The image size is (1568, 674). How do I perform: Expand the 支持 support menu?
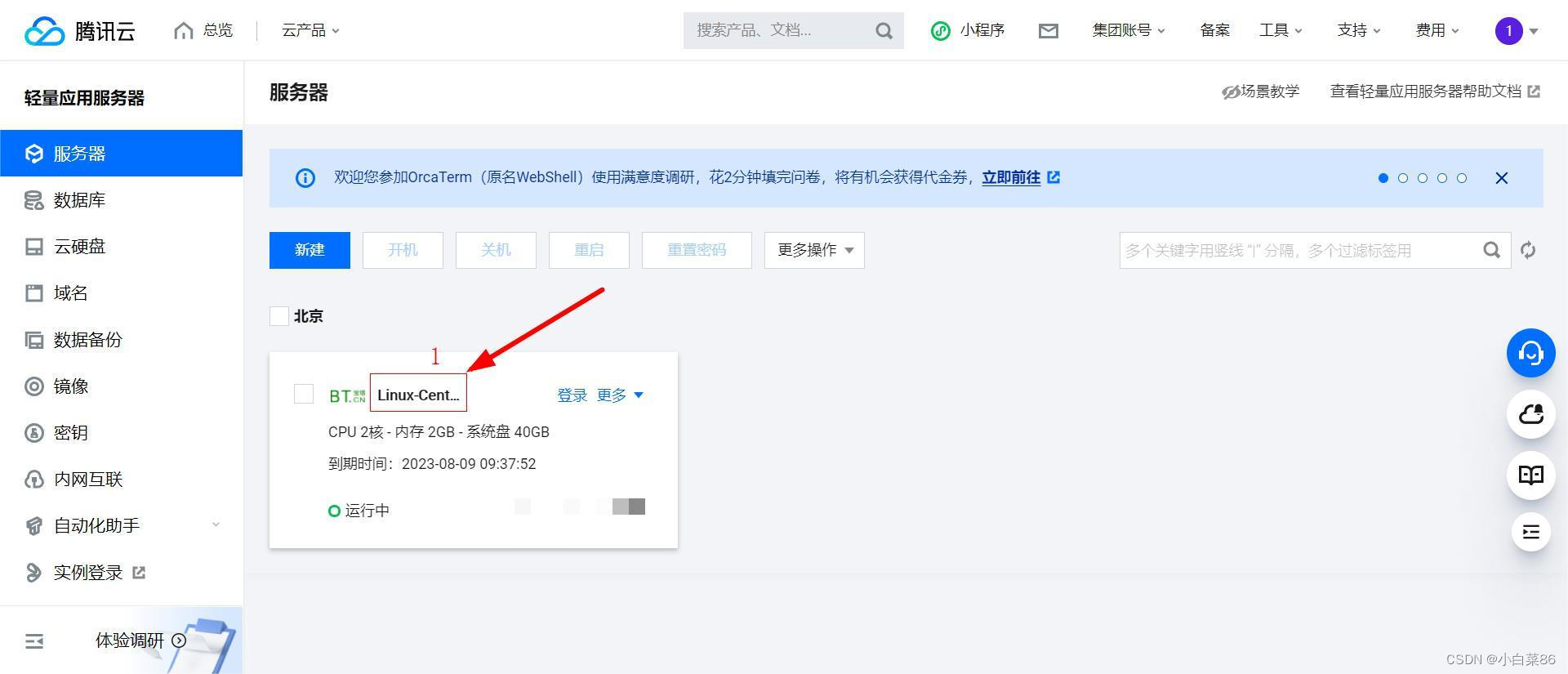[1359, 30]
